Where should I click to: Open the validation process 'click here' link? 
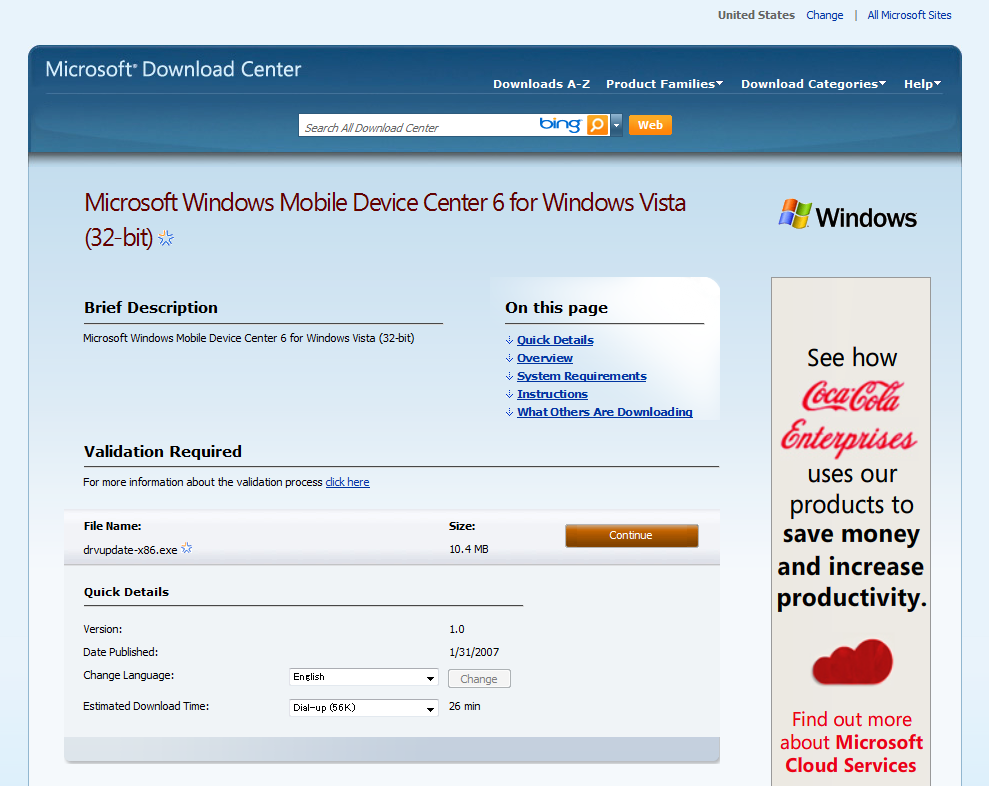[x=348, y=482]
